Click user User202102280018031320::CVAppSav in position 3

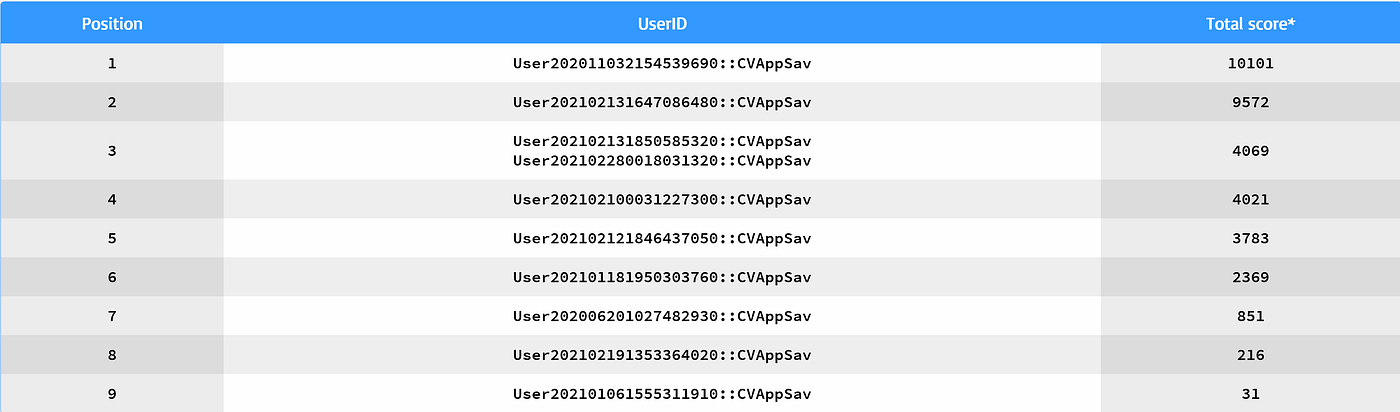click(662, 161)
